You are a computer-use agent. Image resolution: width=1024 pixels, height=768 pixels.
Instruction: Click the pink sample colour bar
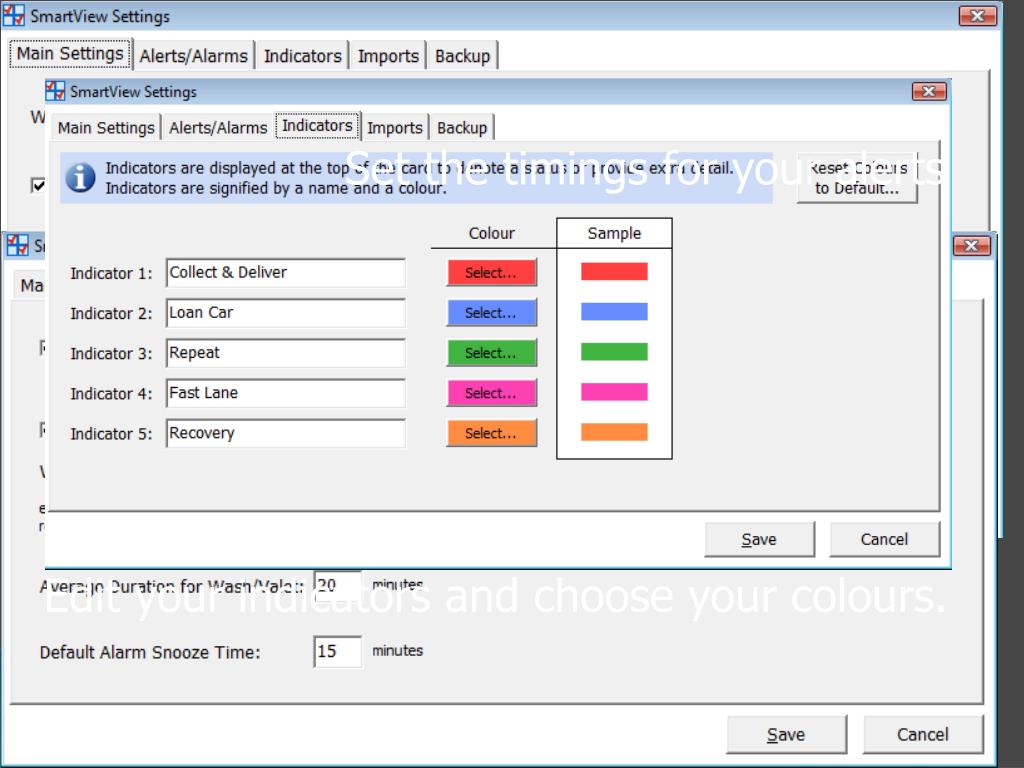614,392
